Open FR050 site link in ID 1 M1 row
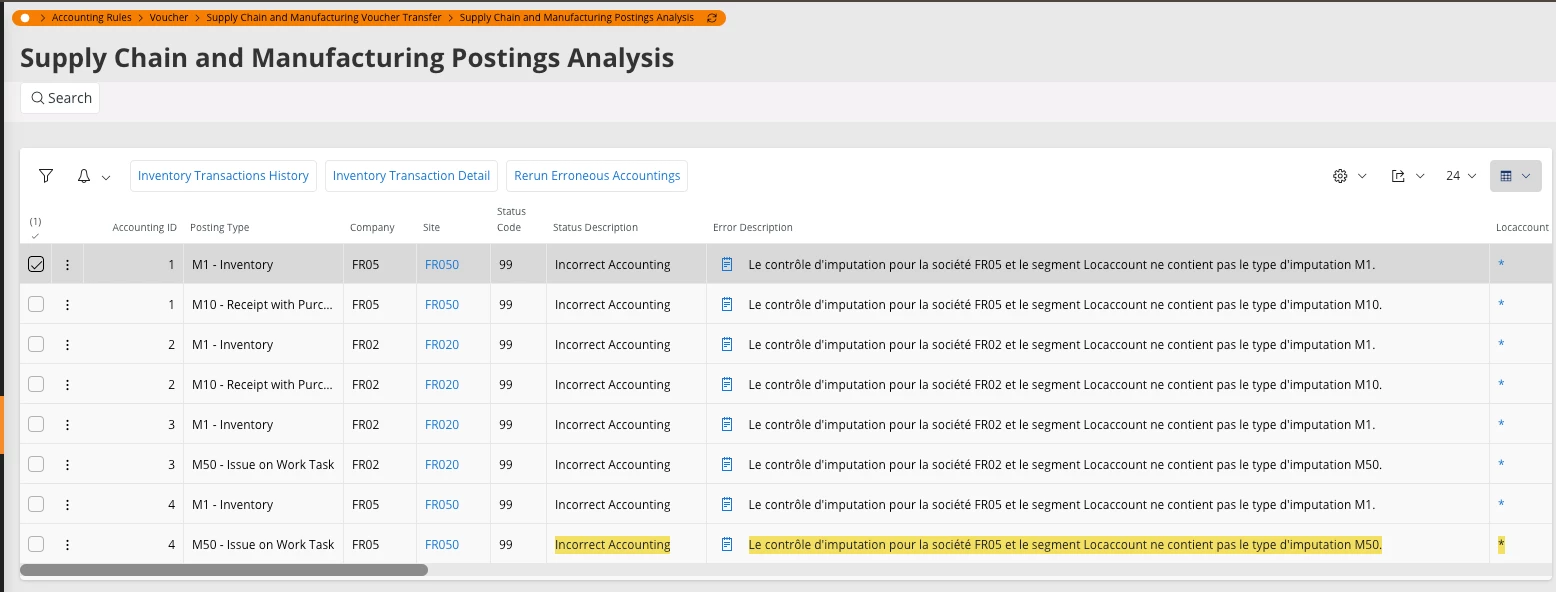1556x592 pixels. 442,265
